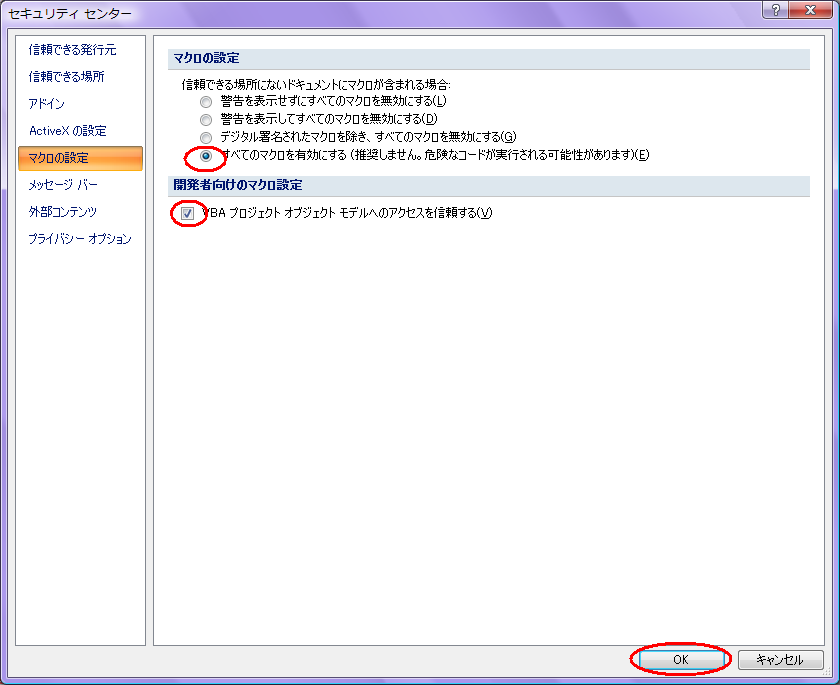Select 警告を表示してすべてのマクロを無効にする radio
The width and height of the screenshot is (840, 685).
click(206, 119)
